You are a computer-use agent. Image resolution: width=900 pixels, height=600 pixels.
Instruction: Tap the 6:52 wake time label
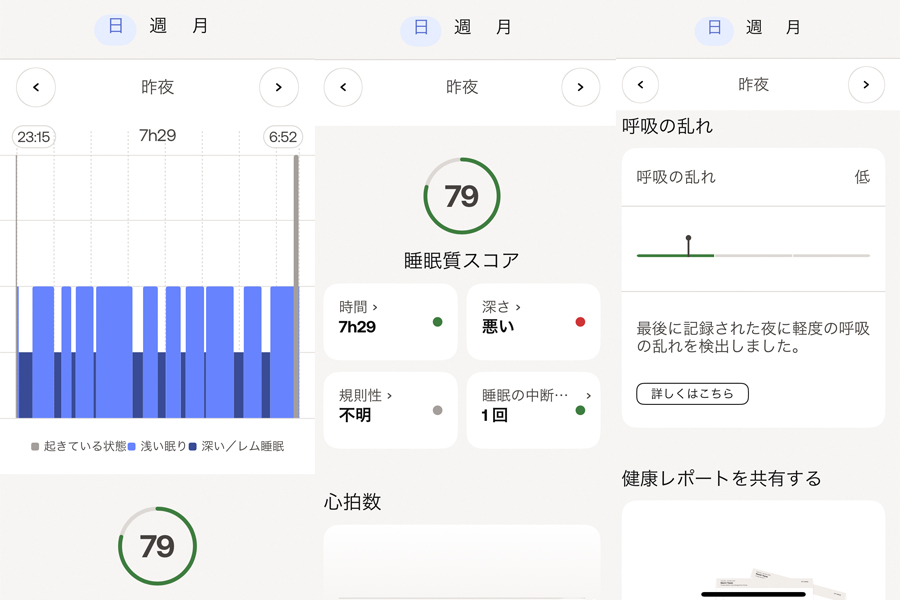point(282,137)
